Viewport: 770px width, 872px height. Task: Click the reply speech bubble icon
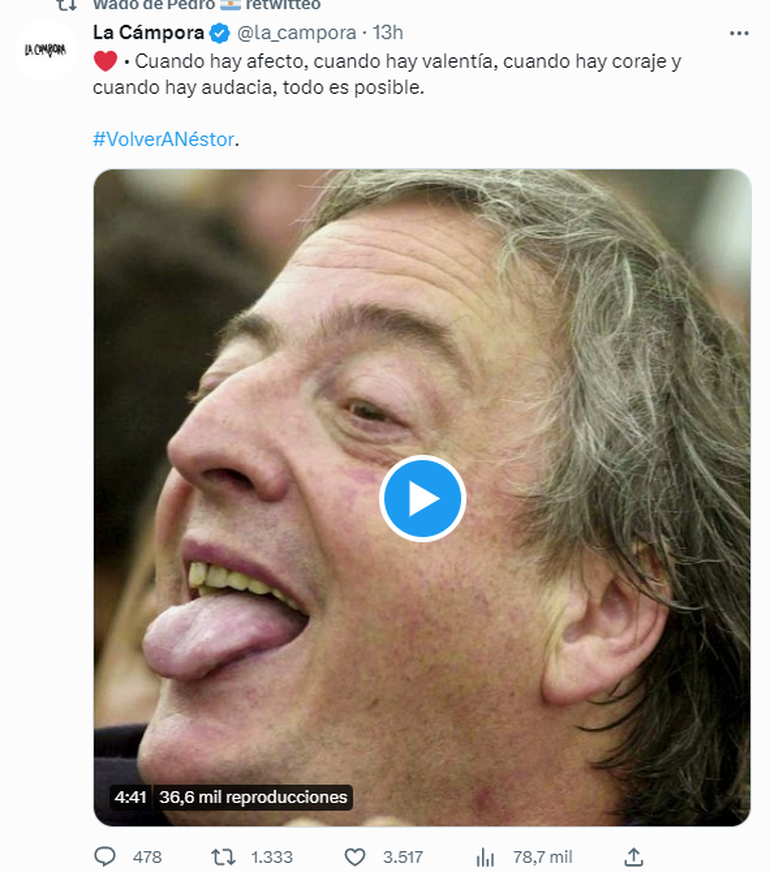pyautogui.click(x=105, y=857)
